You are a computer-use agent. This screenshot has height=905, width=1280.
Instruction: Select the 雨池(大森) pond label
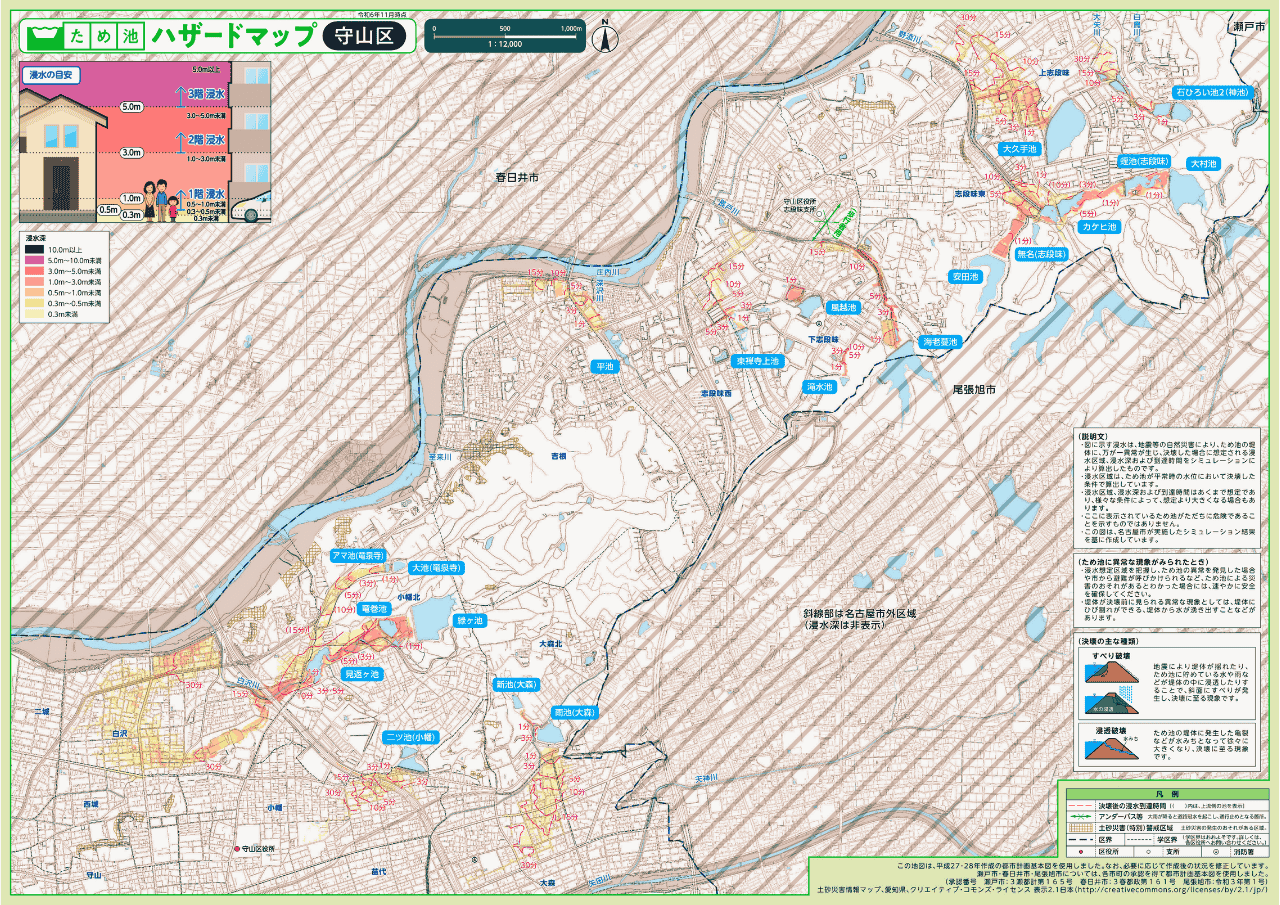coord(574,713)
